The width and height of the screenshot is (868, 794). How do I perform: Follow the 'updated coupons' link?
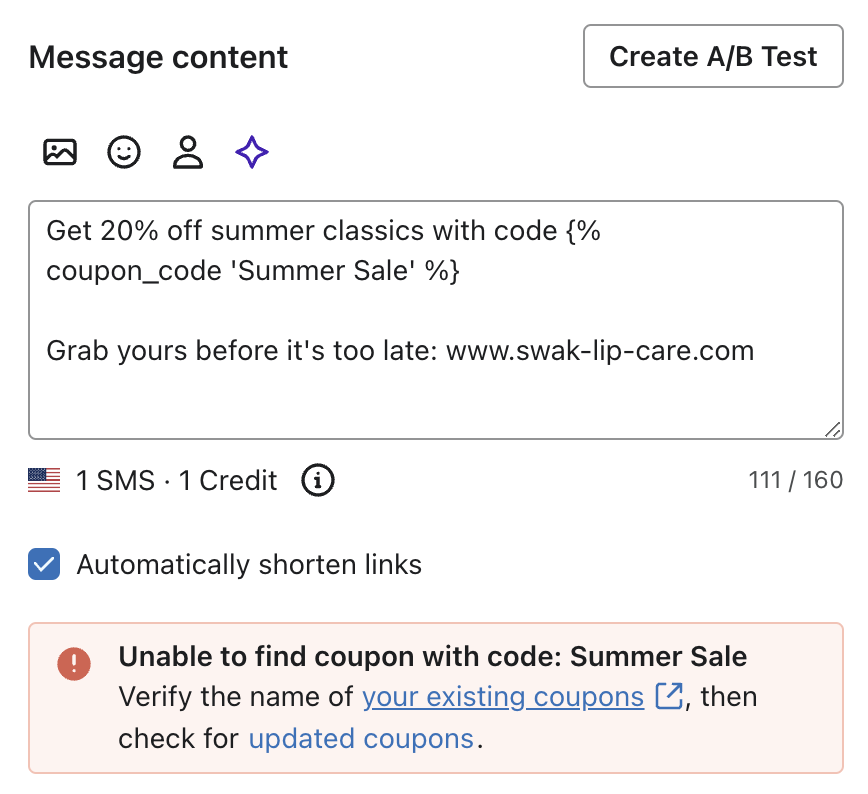(360, 739)
